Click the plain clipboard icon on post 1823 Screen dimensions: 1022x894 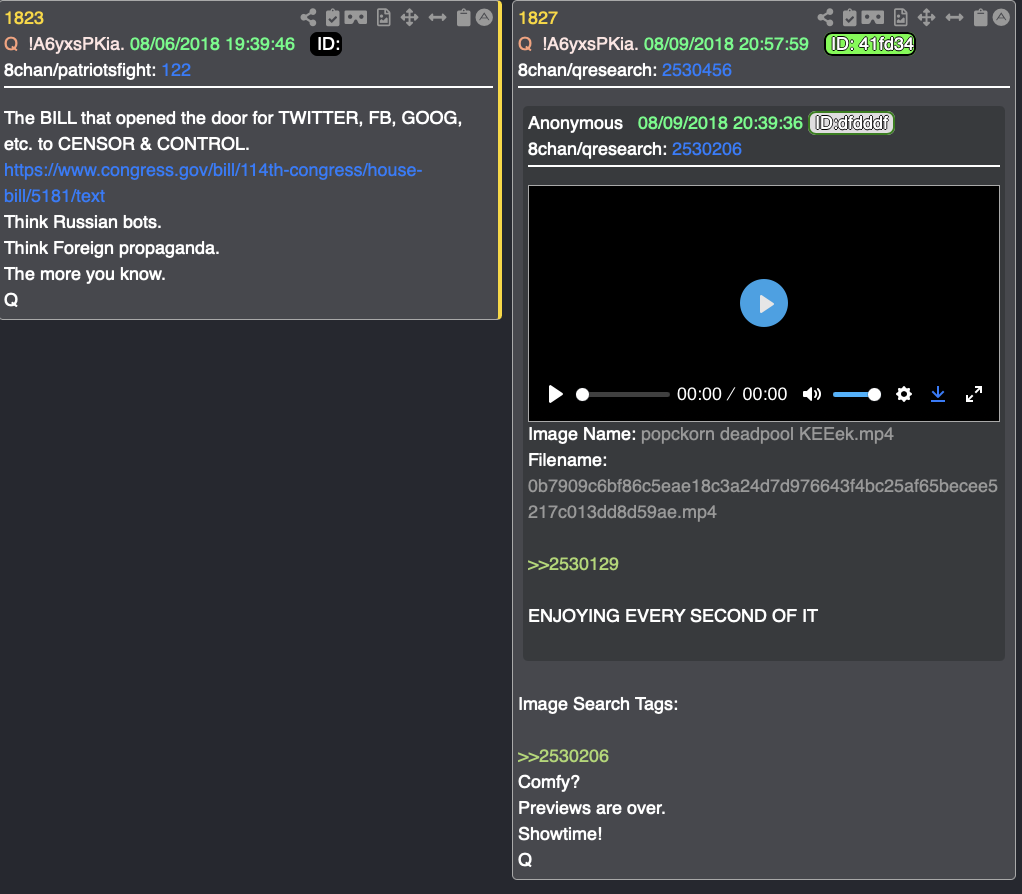pos(463,18)
